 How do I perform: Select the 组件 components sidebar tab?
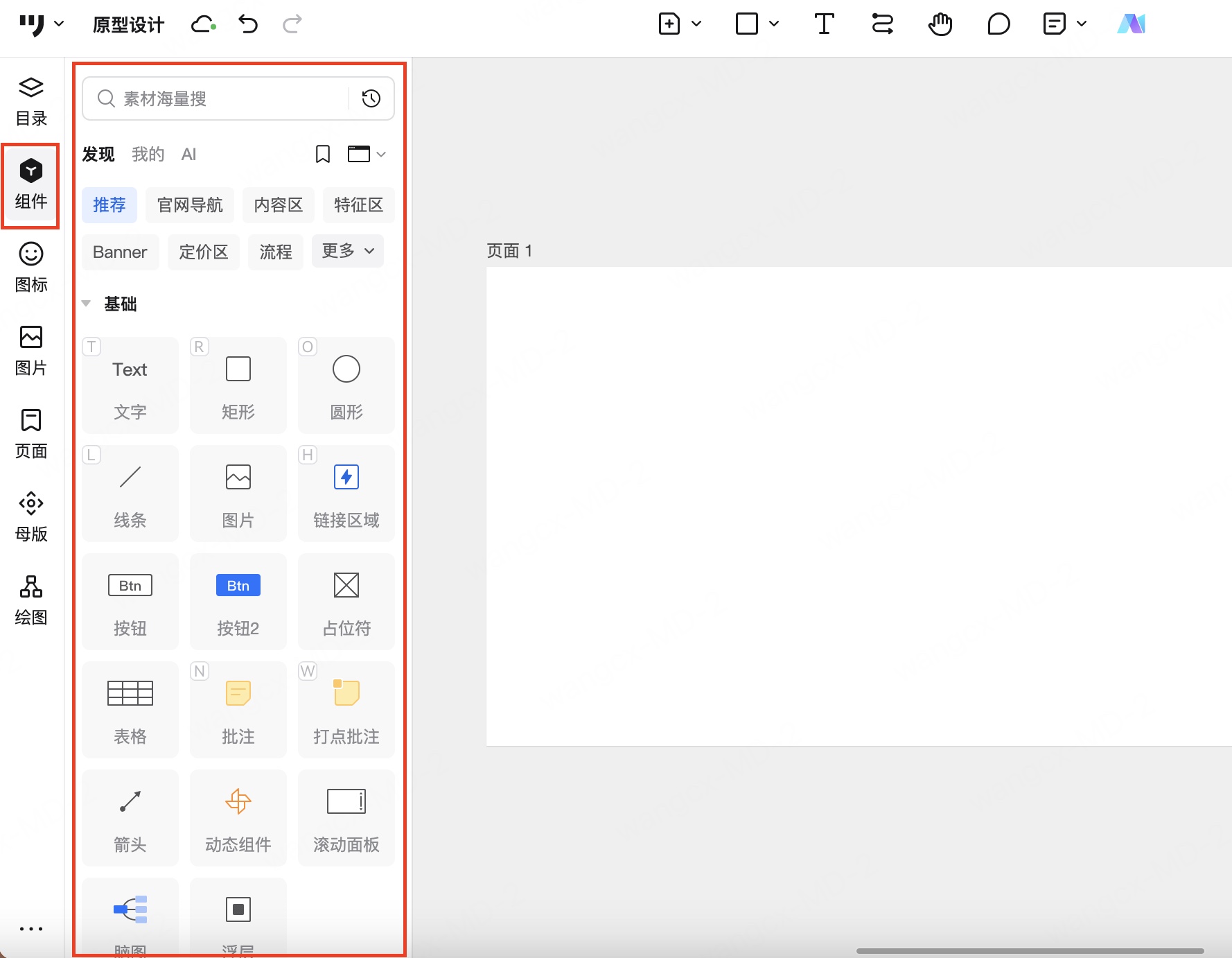click(31, 184)
